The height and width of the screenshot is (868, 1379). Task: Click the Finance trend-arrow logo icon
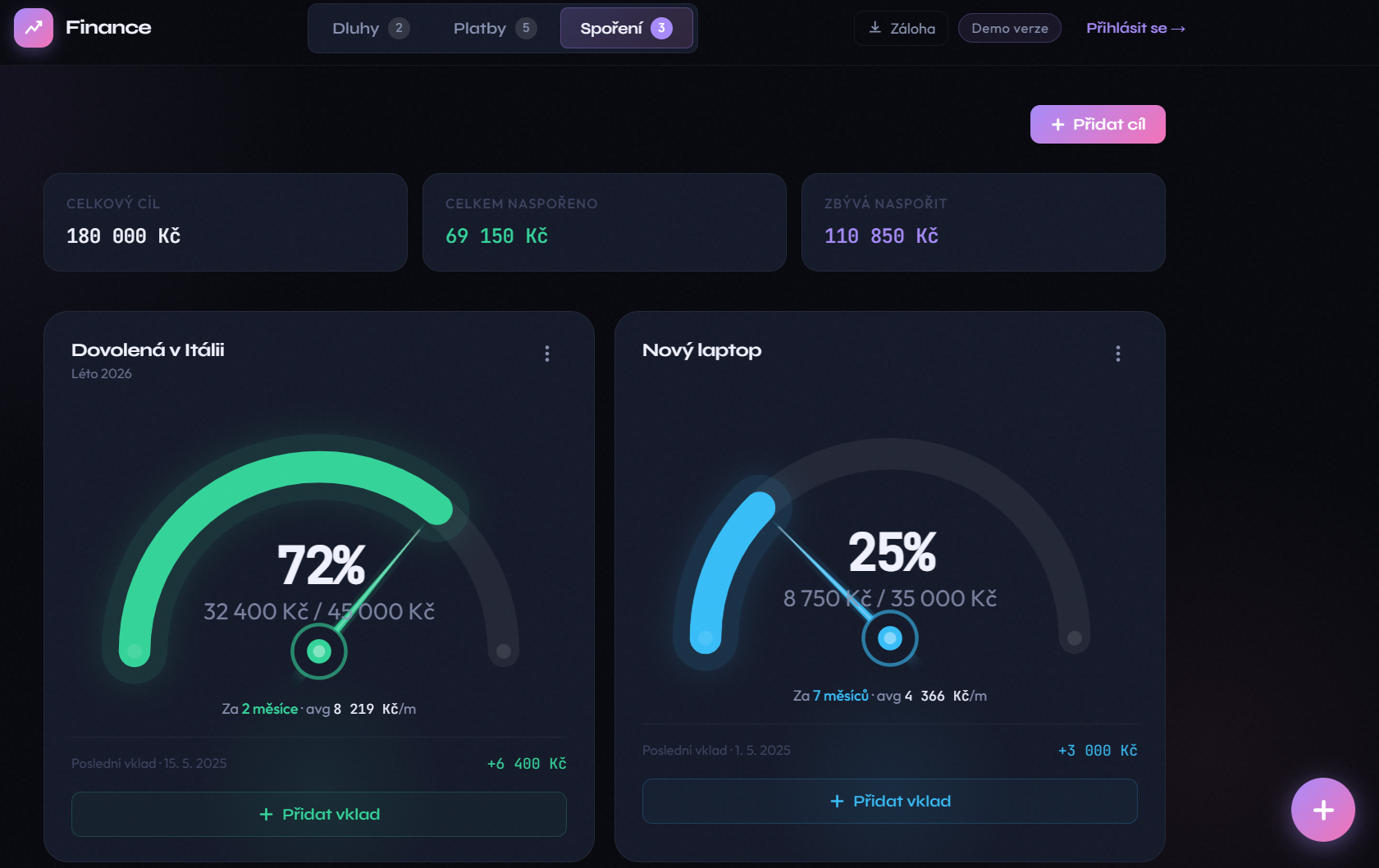pyautogui.click(x=34, y=28)
